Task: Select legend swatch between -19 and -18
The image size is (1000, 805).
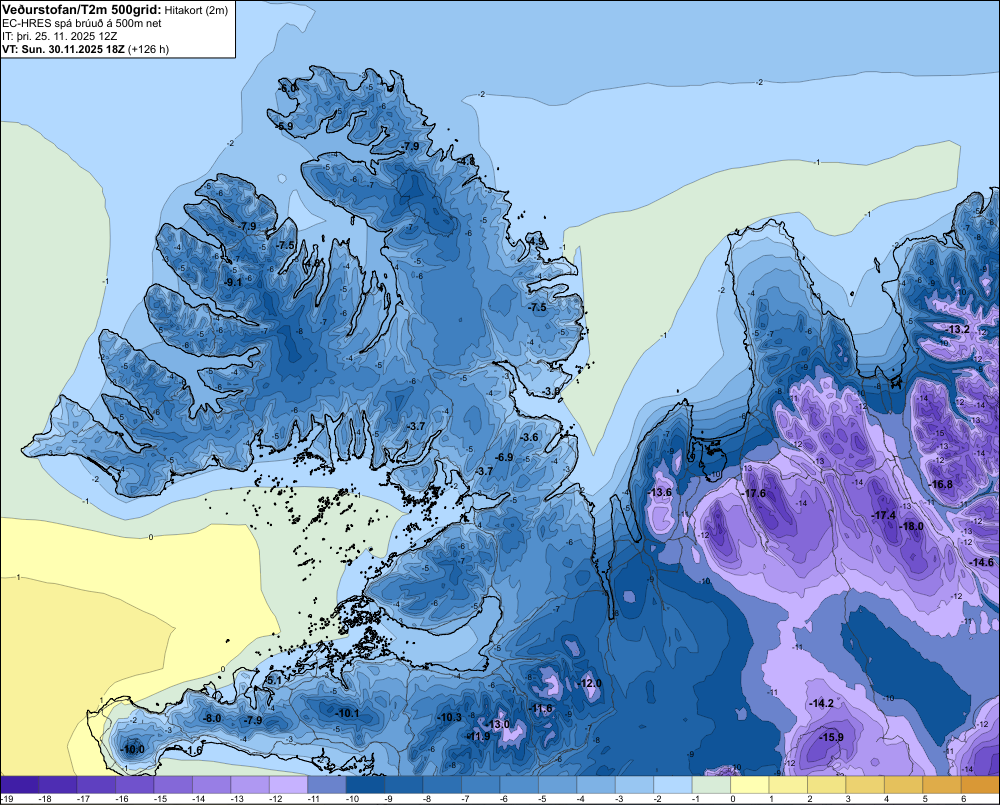Action: coord(19,785)
